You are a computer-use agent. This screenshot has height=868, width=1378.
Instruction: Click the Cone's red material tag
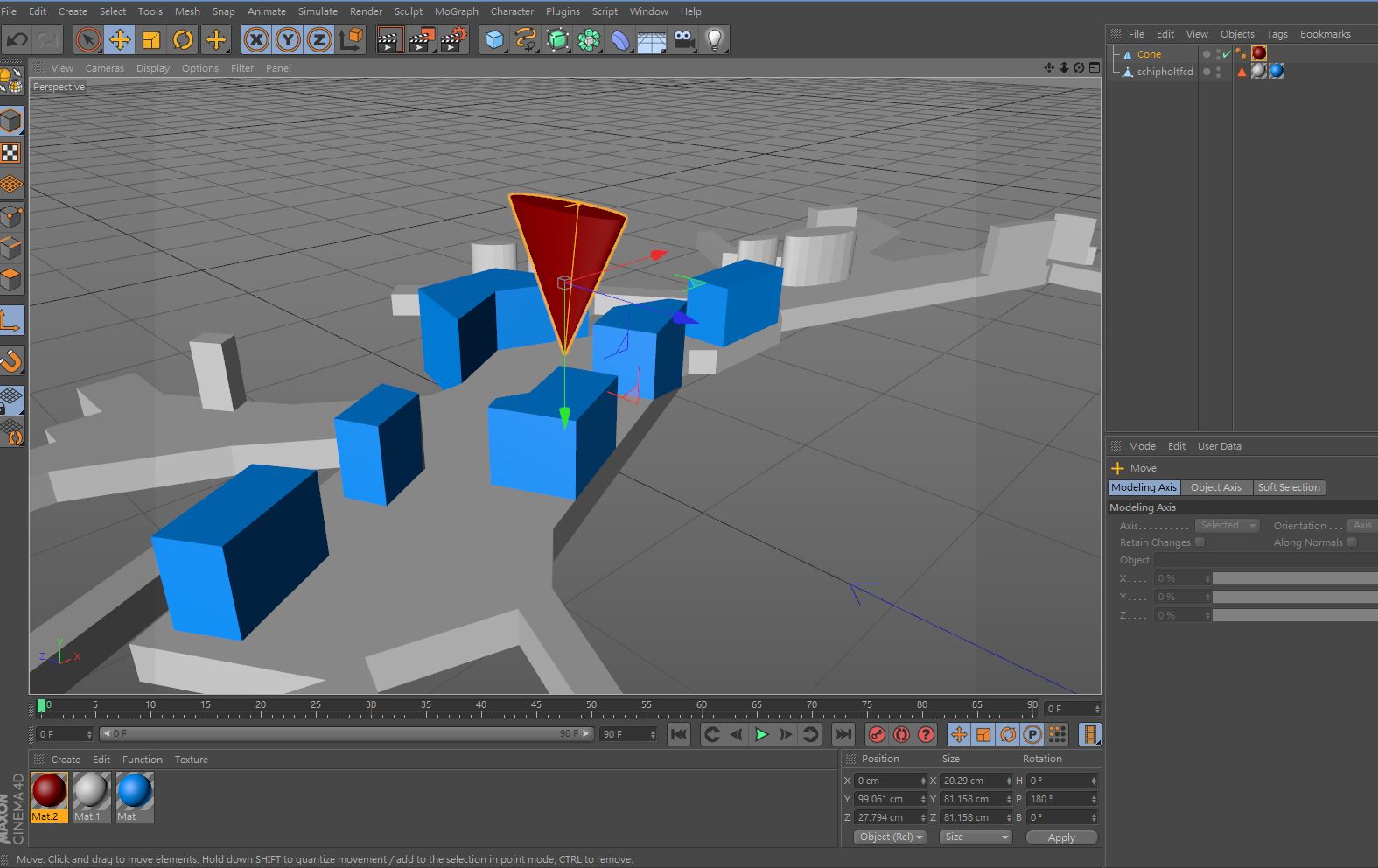click(1259, 53)
